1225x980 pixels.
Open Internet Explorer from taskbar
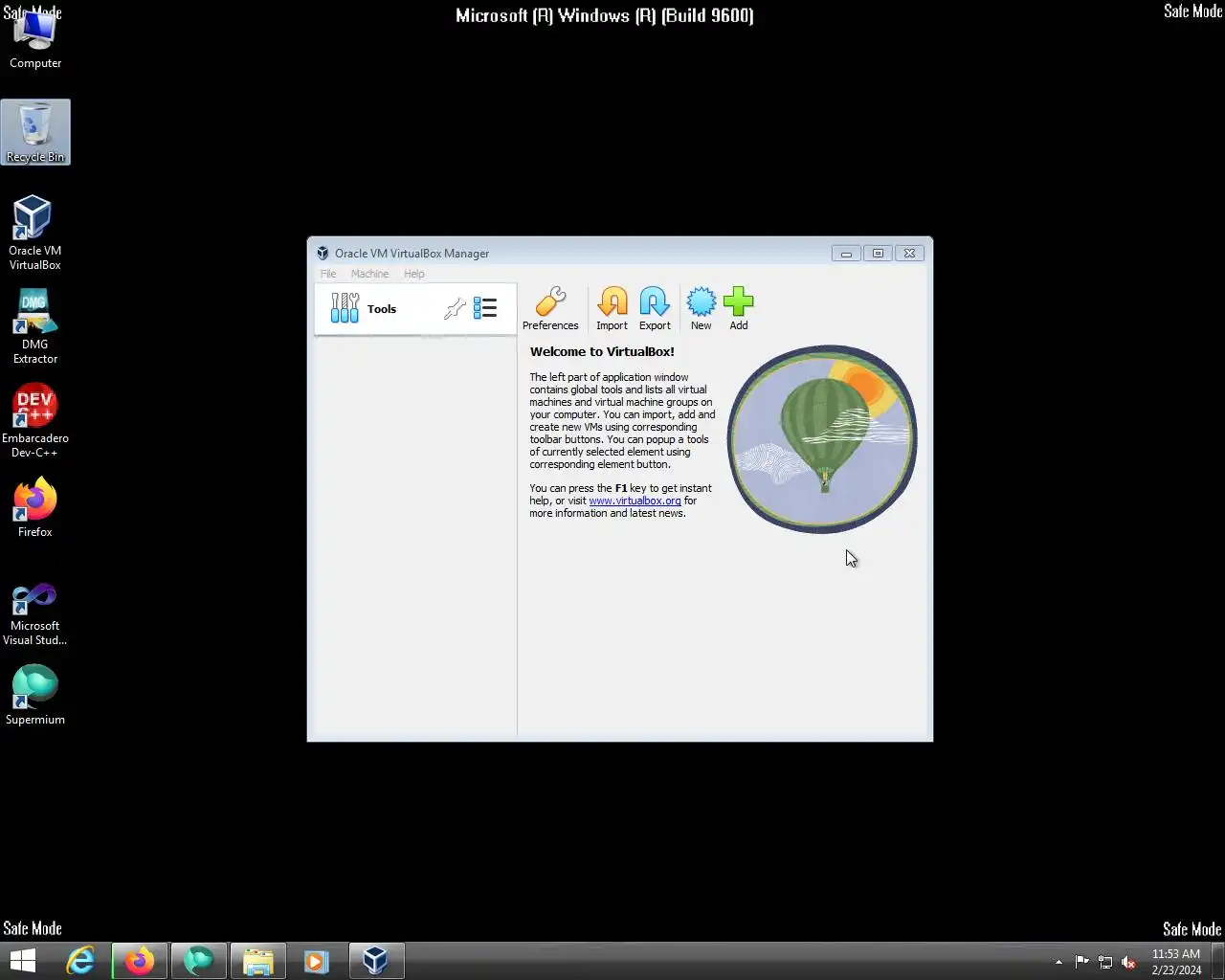click(x=80, y=961)
